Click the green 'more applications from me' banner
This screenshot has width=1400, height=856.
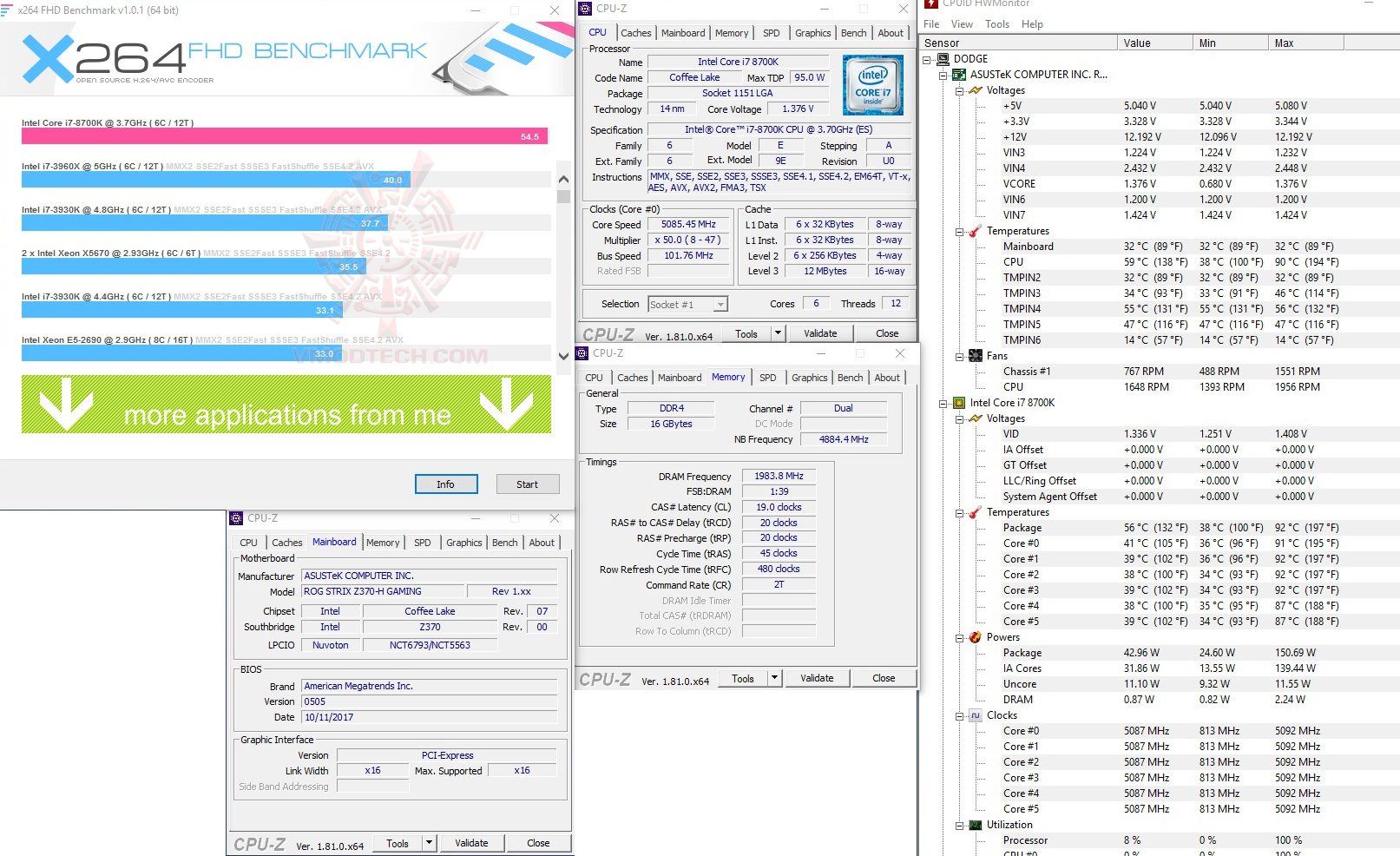coord(286,404)
